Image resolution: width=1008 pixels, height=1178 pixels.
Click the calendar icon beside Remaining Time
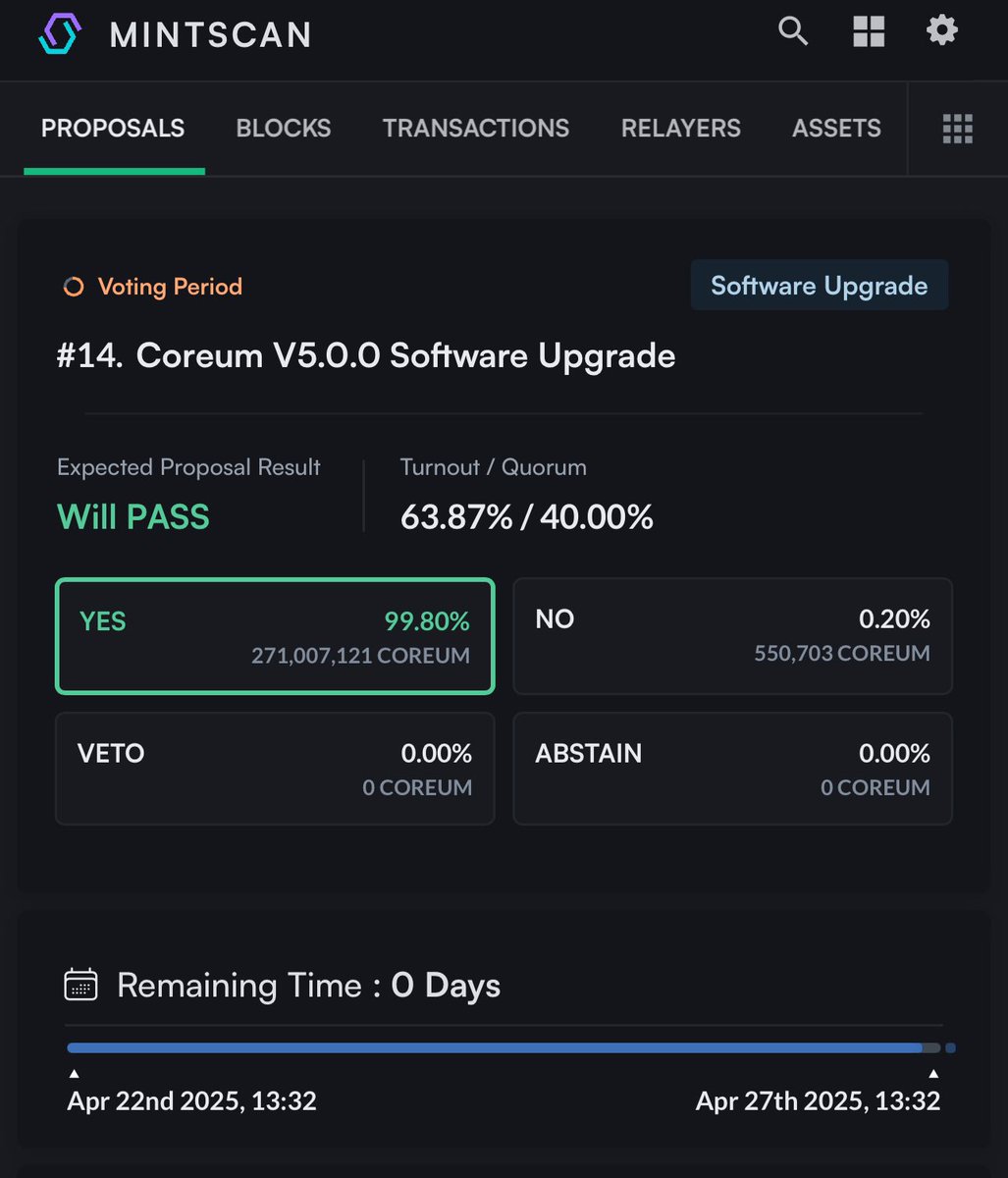80,984
